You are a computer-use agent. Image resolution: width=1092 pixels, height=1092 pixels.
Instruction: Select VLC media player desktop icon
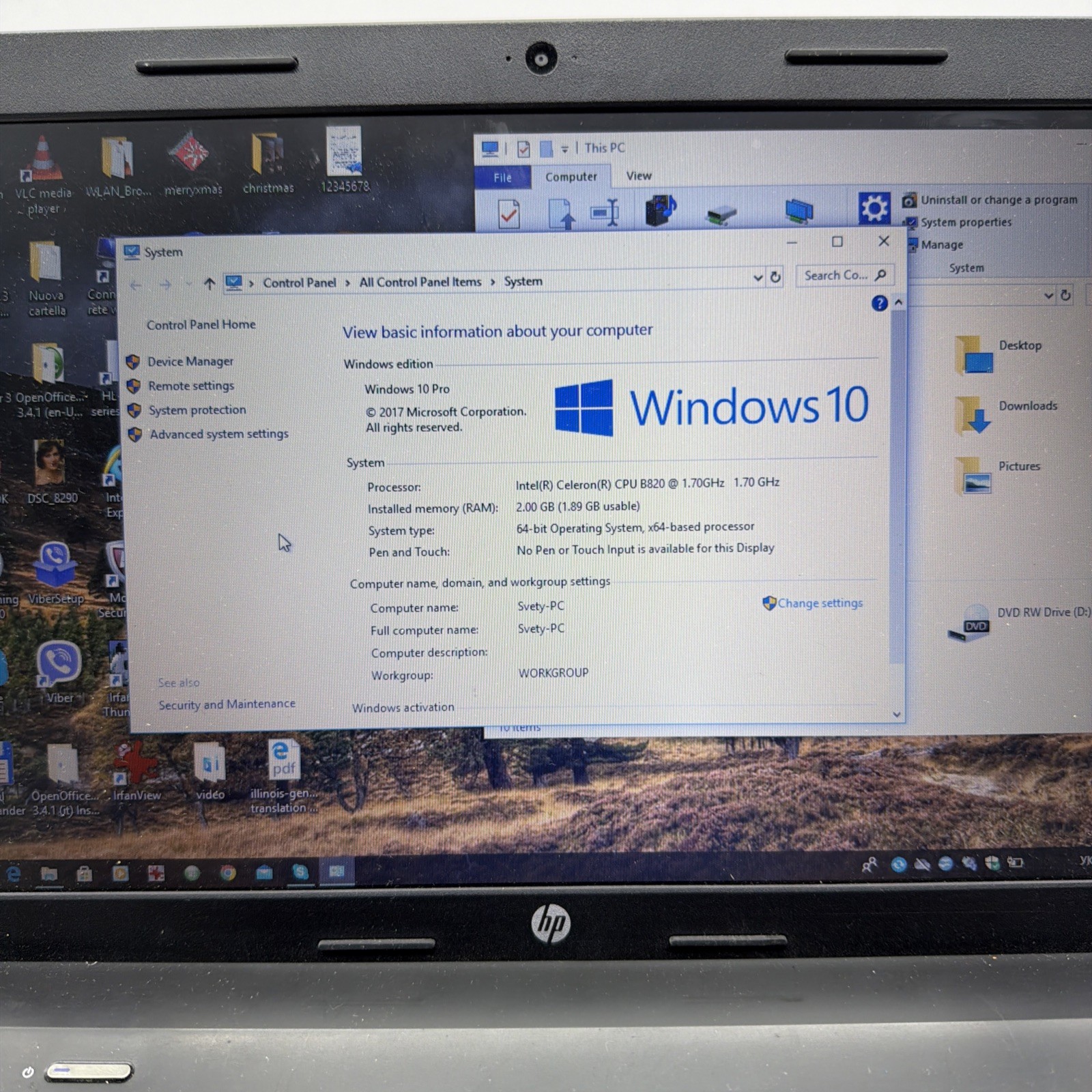[42, 175]
